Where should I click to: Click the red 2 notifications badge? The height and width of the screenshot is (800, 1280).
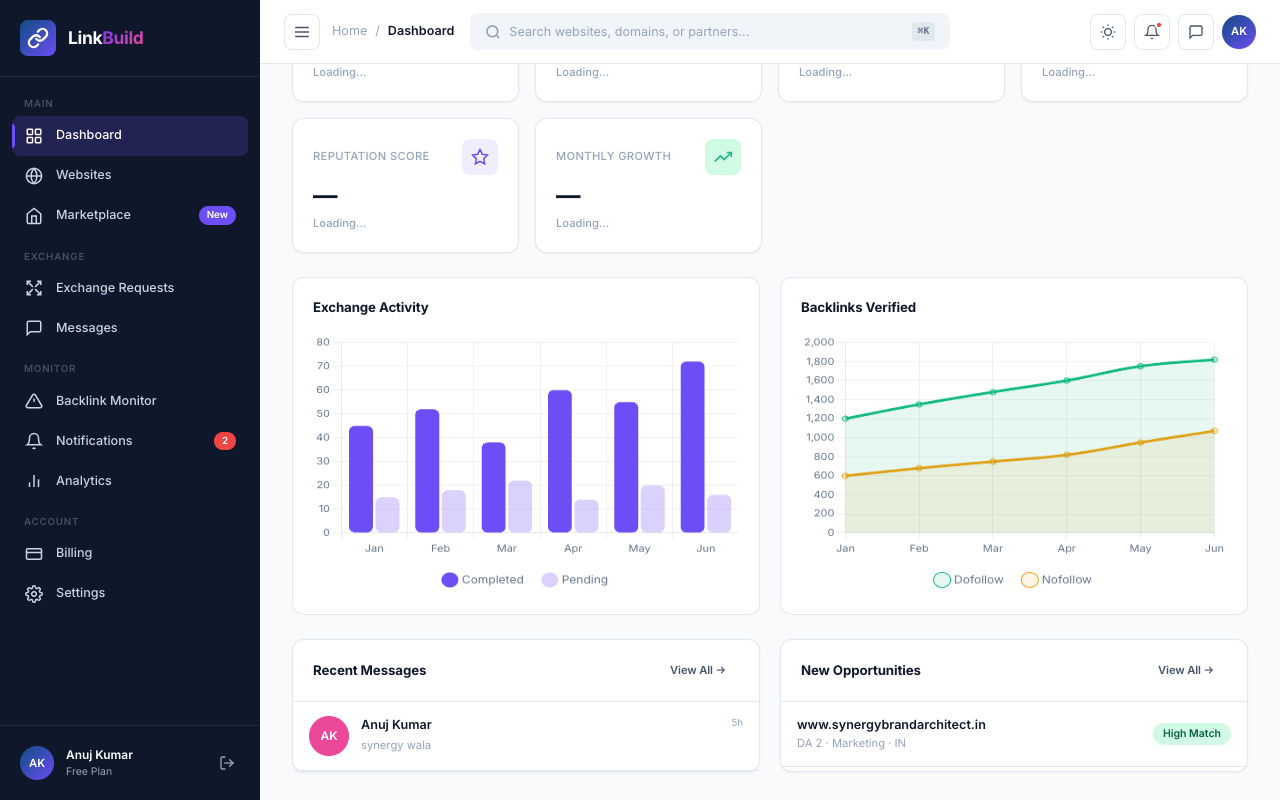click(225, 441)
